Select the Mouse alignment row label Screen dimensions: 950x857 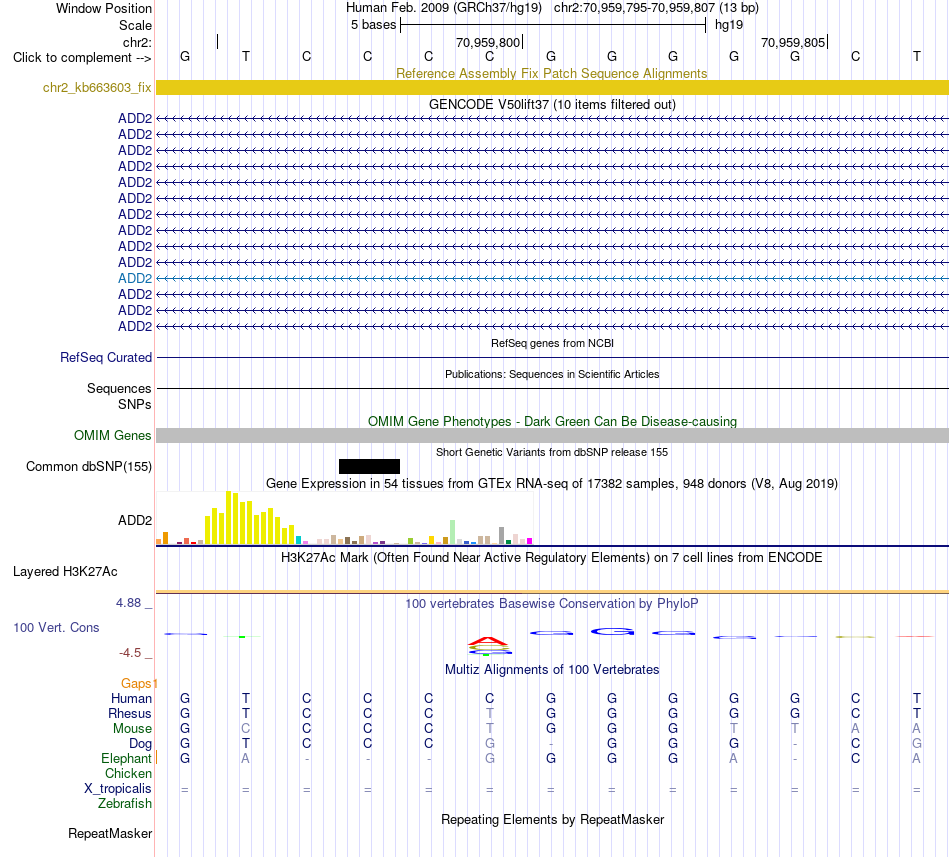132,728
